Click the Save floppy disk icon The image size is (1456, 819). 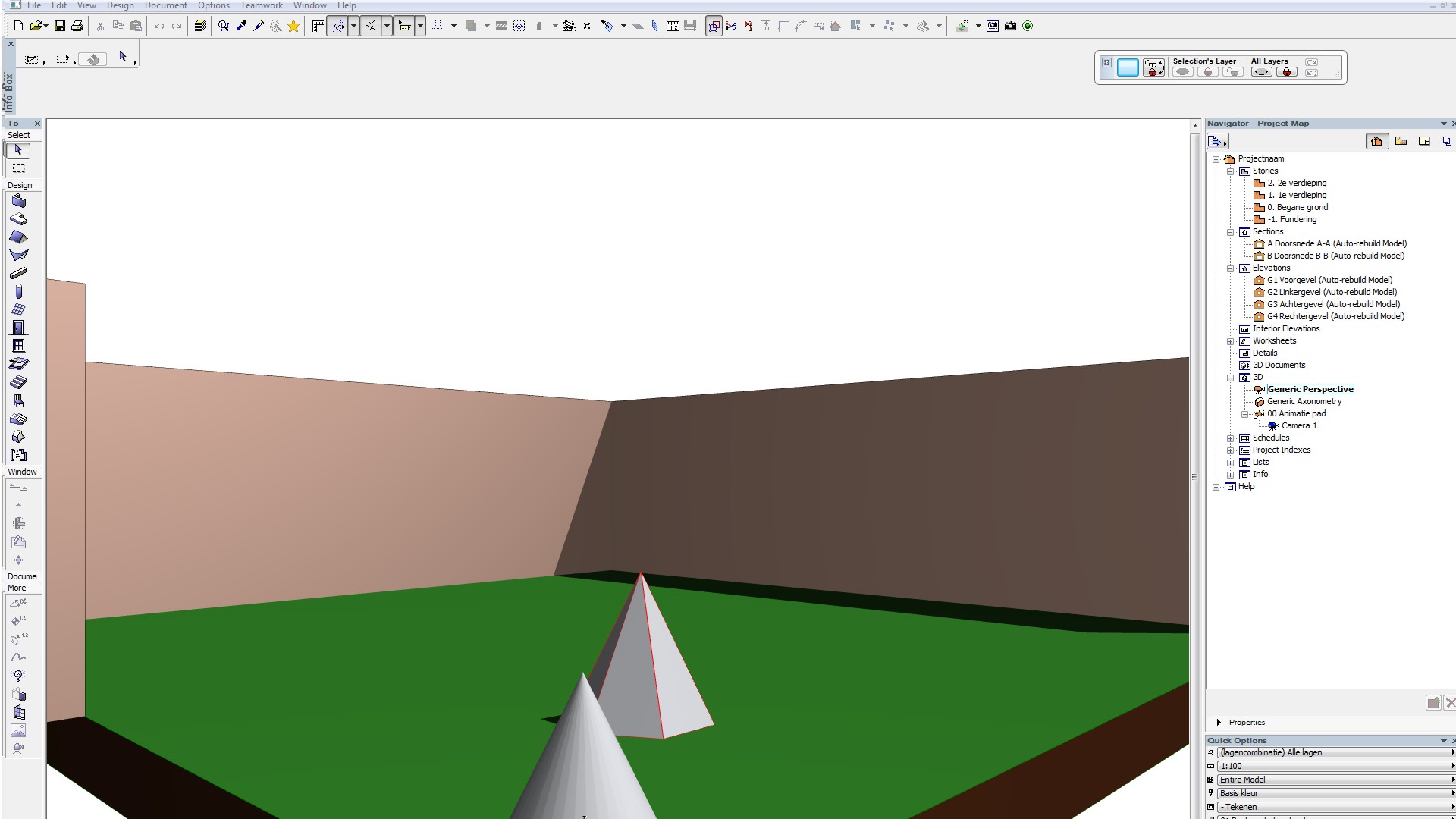click(59, 26)
